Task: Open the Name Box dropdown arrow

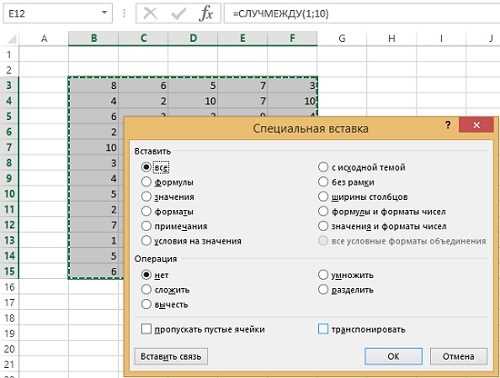Action: (104, 13)
